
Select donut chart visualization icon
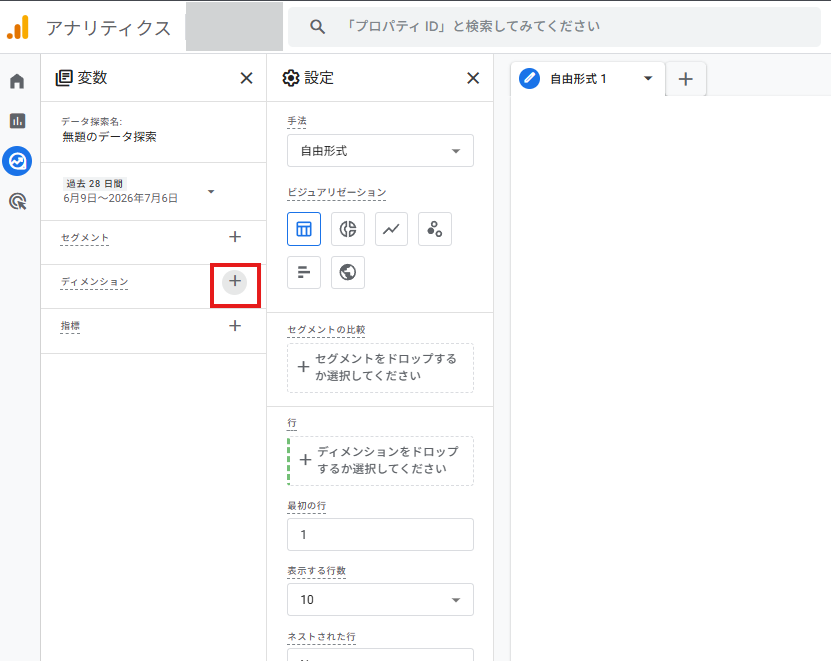[348, 229]
